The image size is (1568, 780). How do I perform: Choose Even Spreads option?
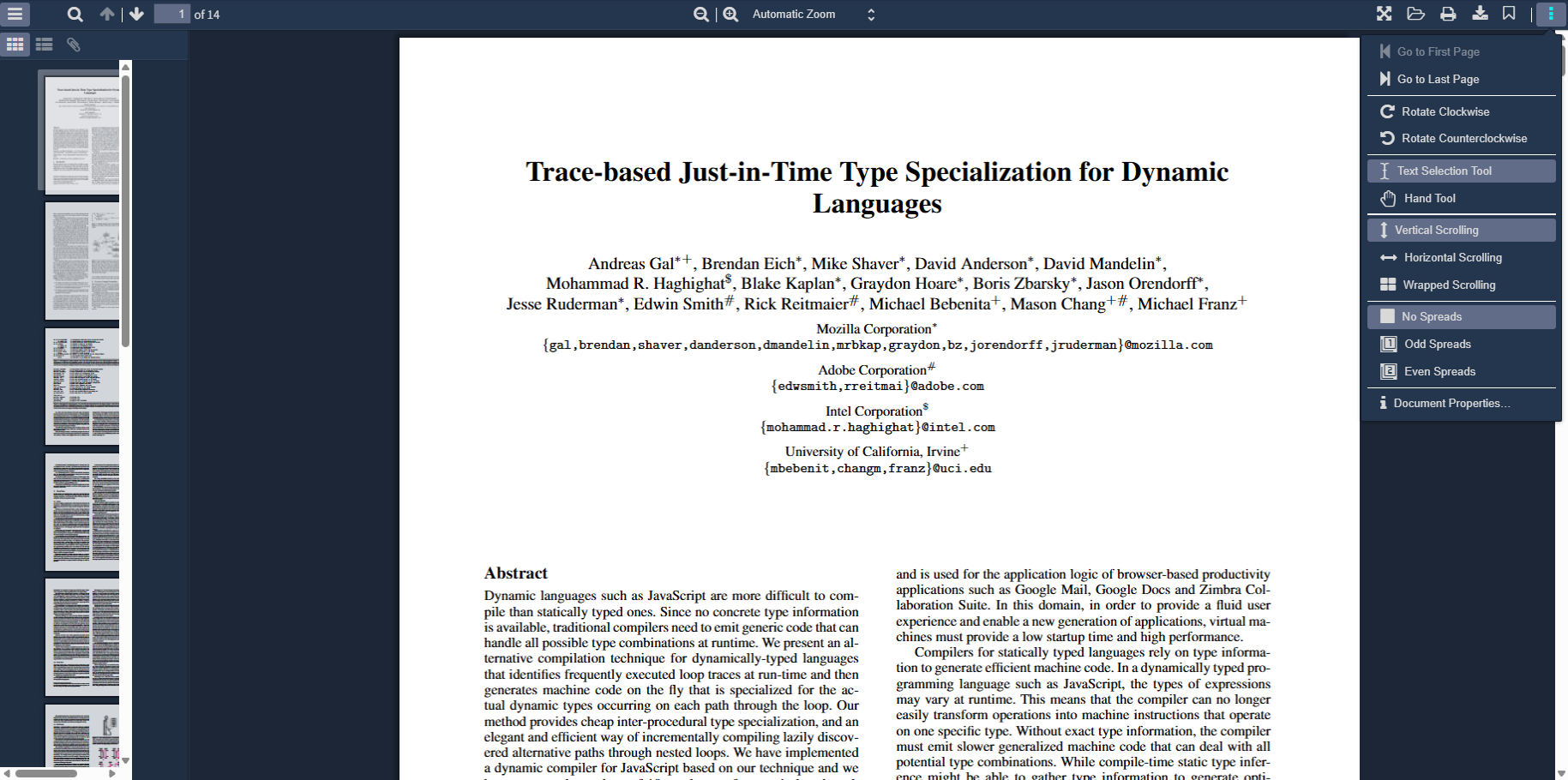[x=1461, y=371]
